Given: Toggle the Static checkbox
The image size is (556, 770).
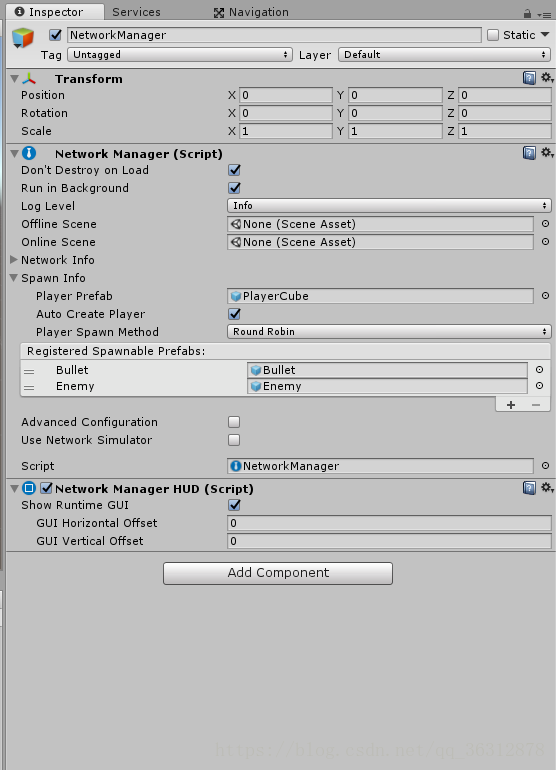Looking at the screenshot, I should [x=493, y=35].
